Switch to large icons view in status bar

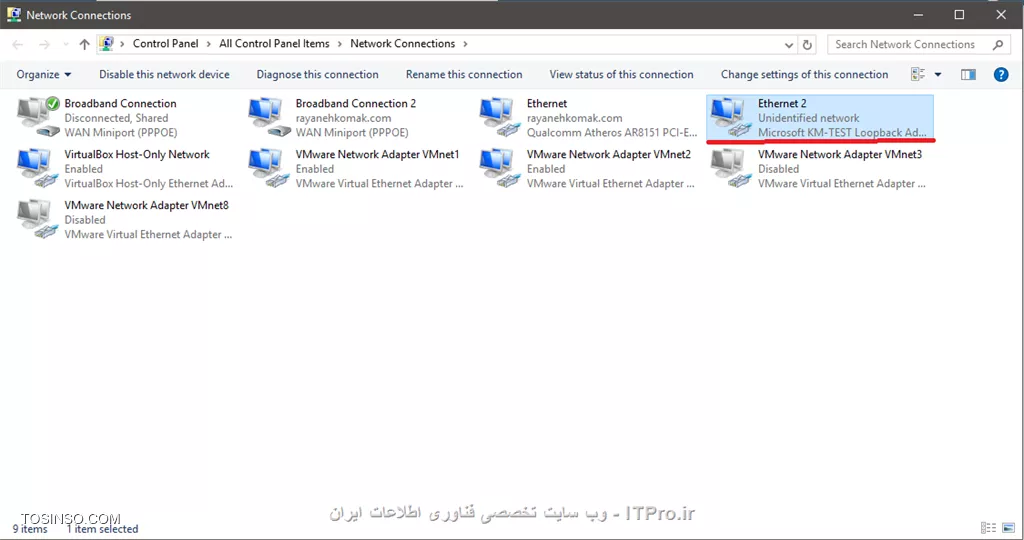point(1008,528)
